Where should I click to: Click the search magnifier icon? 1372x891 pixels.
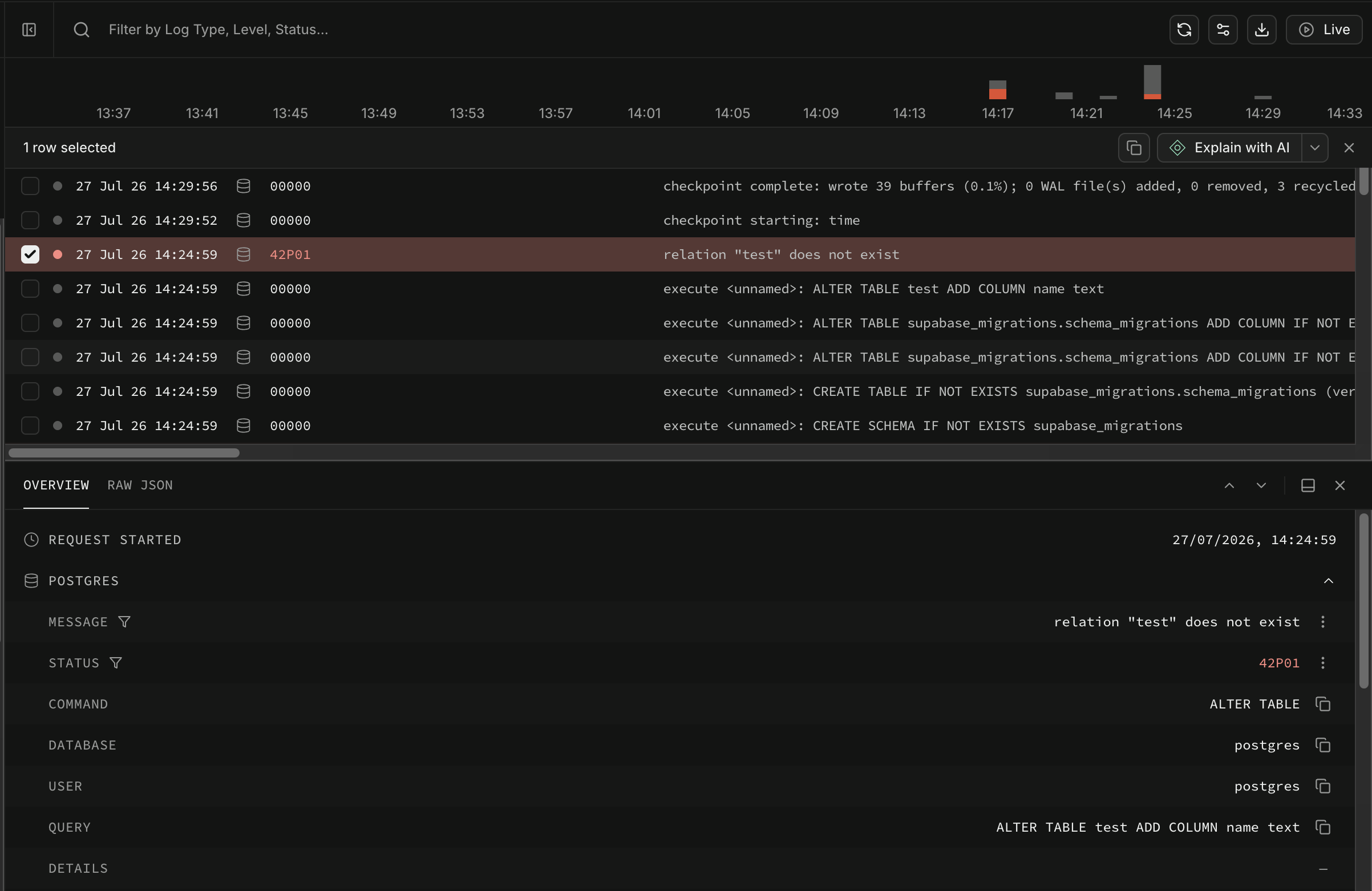(x=81, y=30)
